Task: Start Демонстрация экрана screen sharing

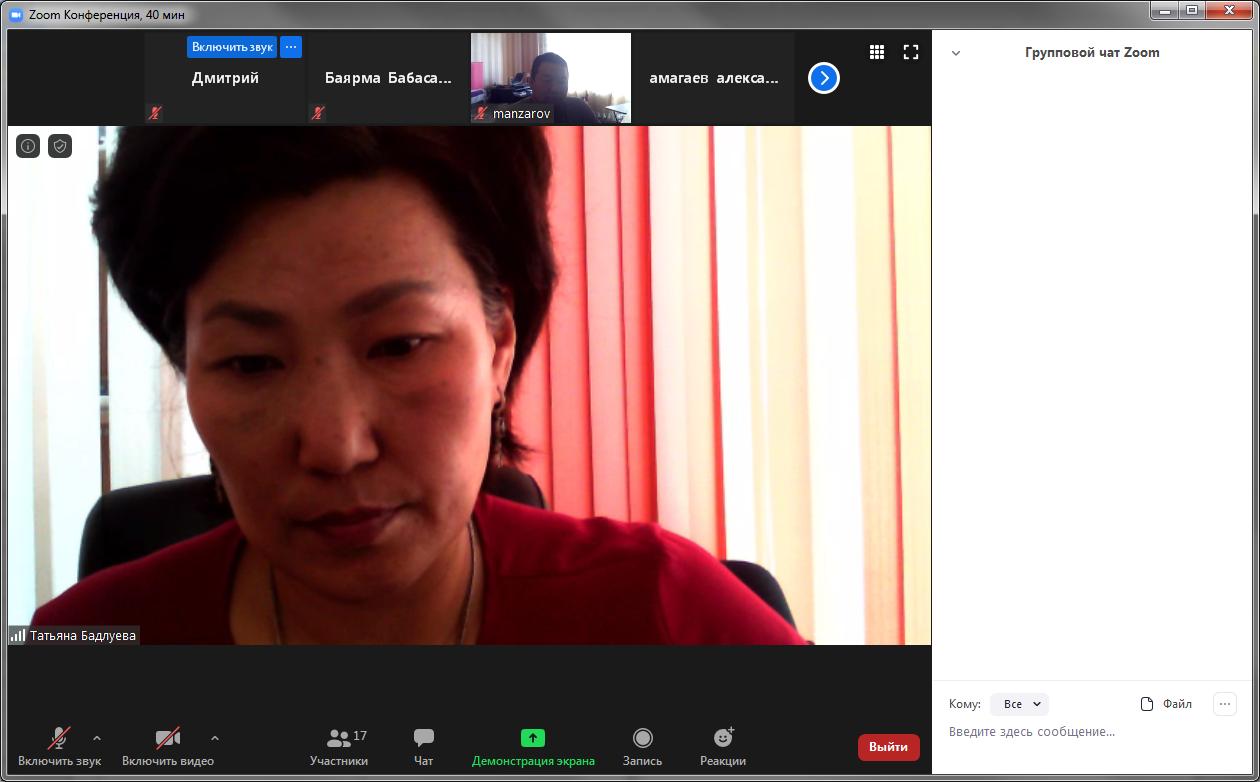Action: (533, 747)
